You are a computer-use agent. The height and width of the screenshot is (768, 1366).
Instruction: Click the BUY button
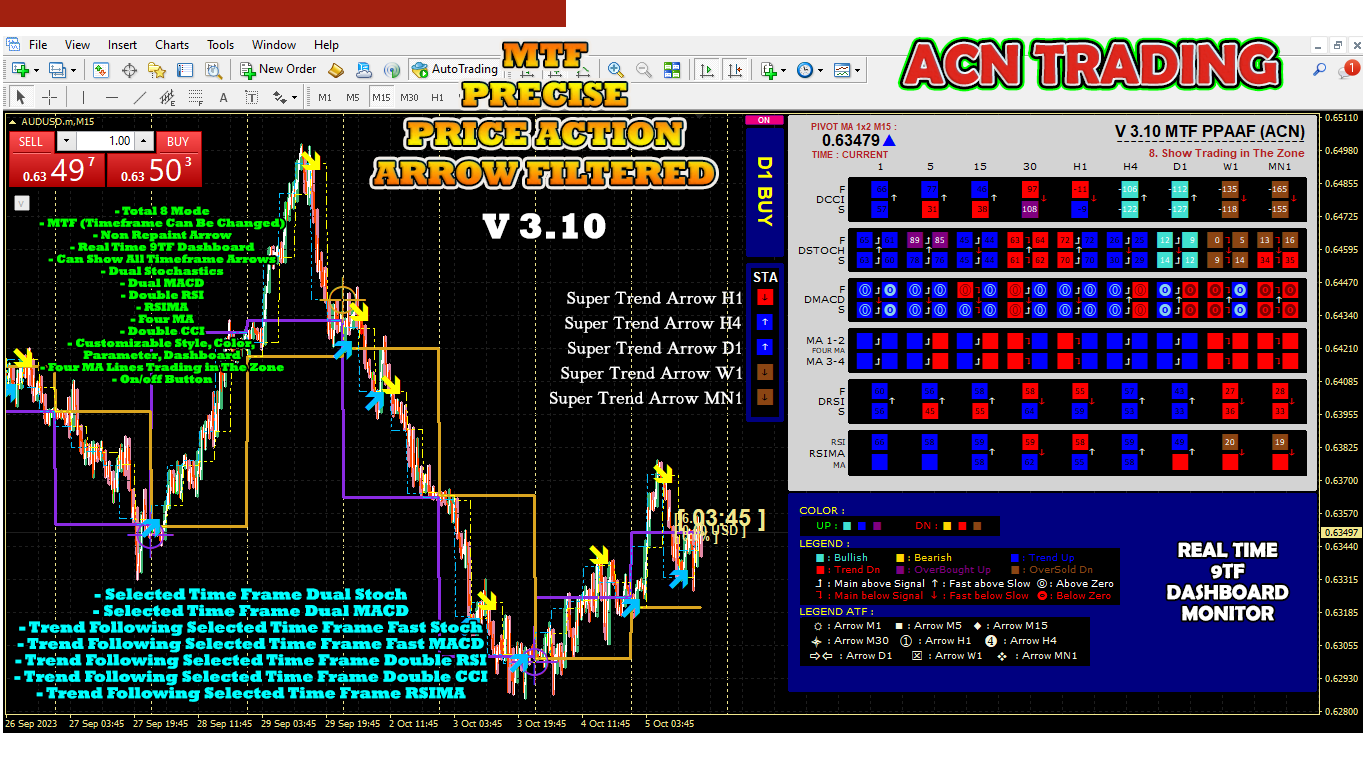click(x=178, y=142)
